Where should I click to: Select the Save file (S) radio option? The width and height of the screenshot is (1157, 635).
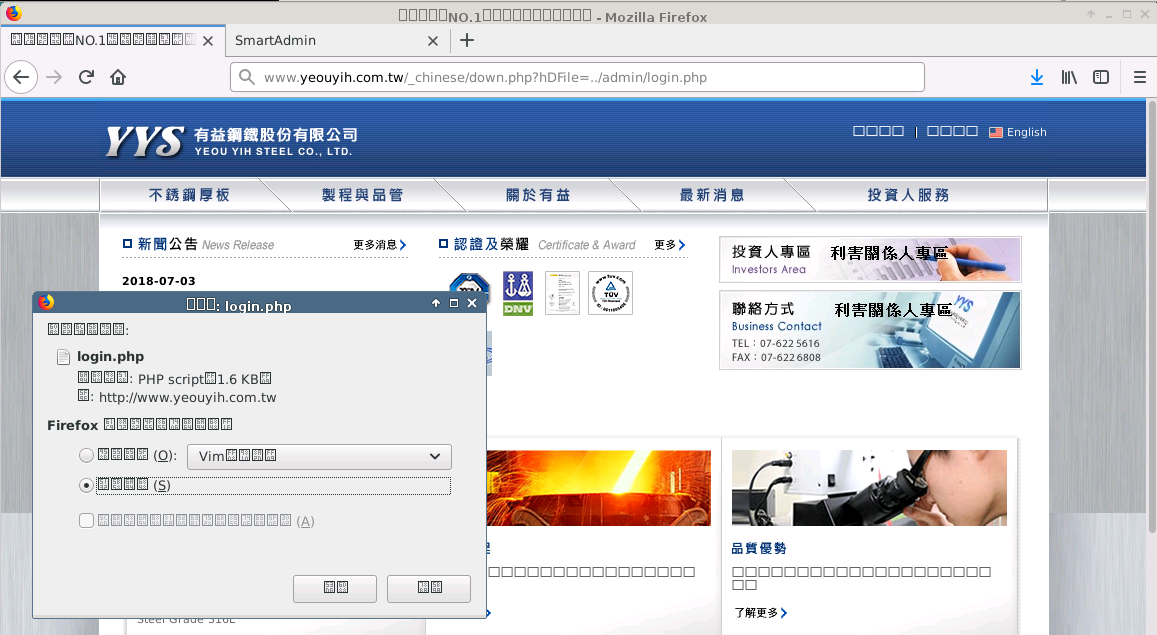coord(86,485)
